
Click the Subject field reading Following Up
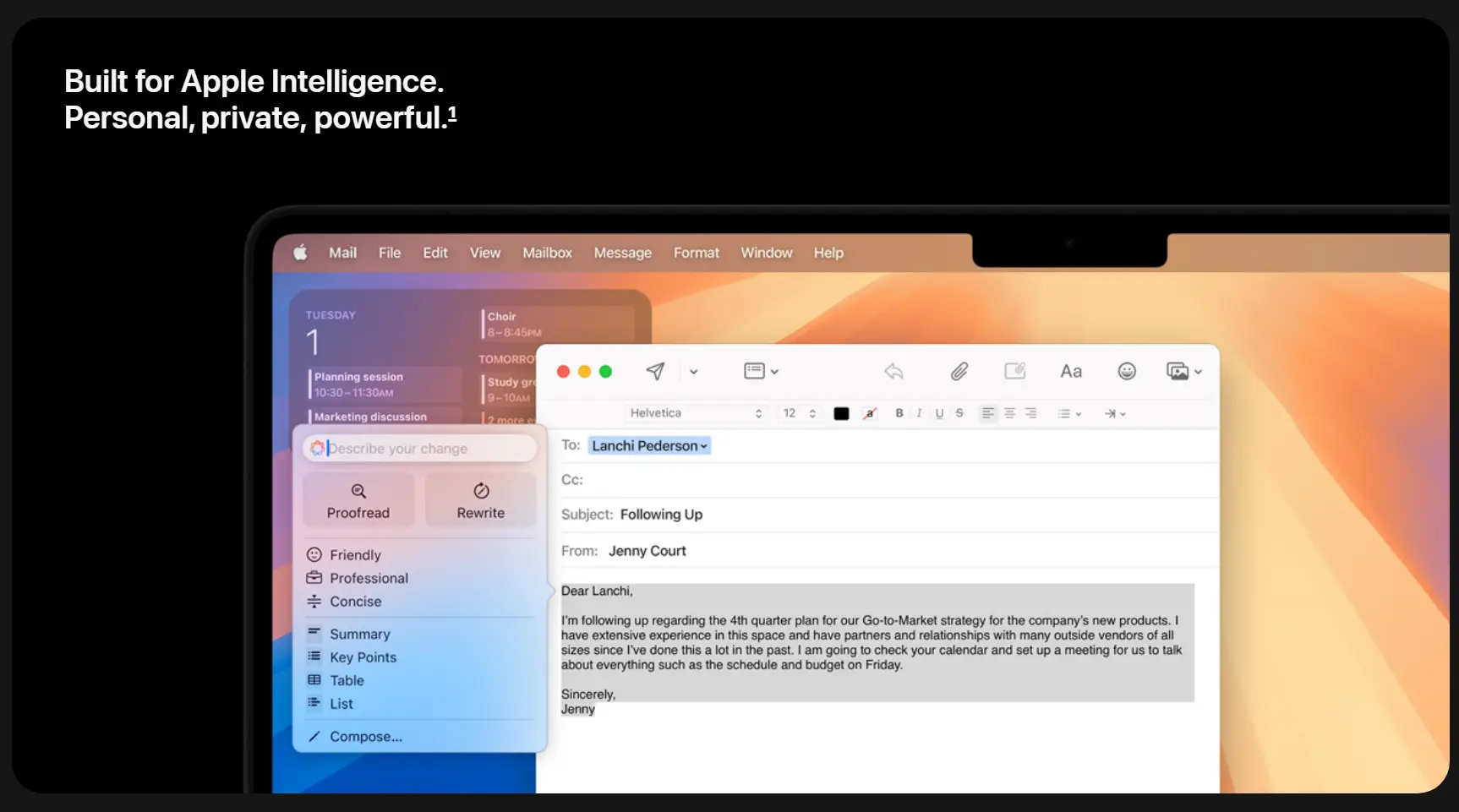889,515
